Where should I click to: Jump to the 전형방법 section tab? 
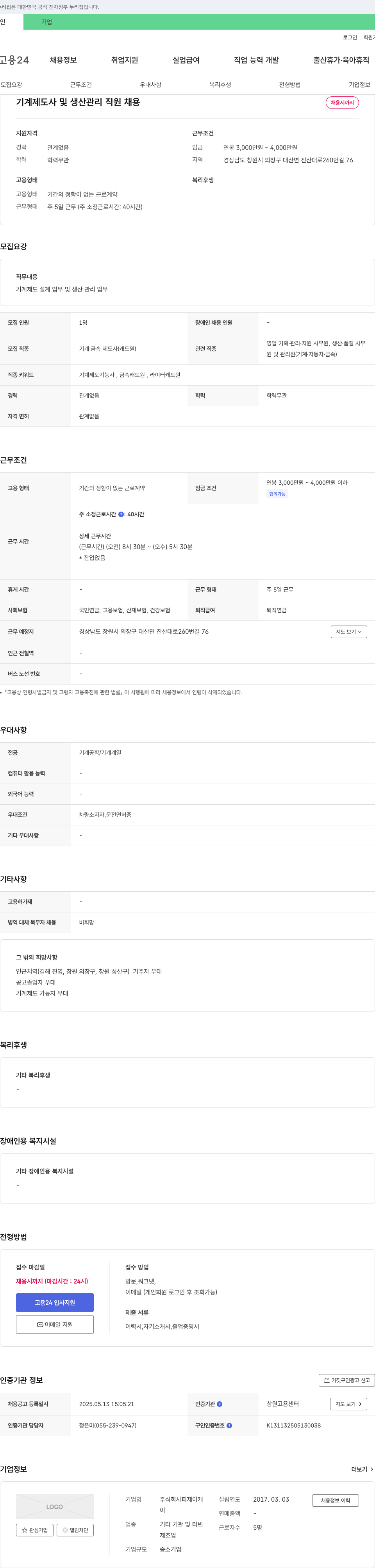289,85
